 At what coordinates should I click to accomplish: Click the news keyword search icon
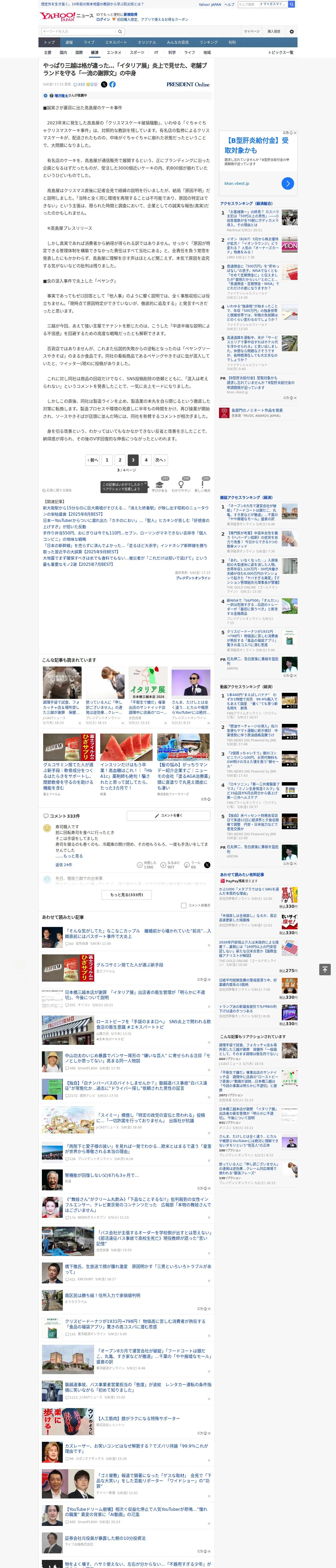[x=120, y=31]
